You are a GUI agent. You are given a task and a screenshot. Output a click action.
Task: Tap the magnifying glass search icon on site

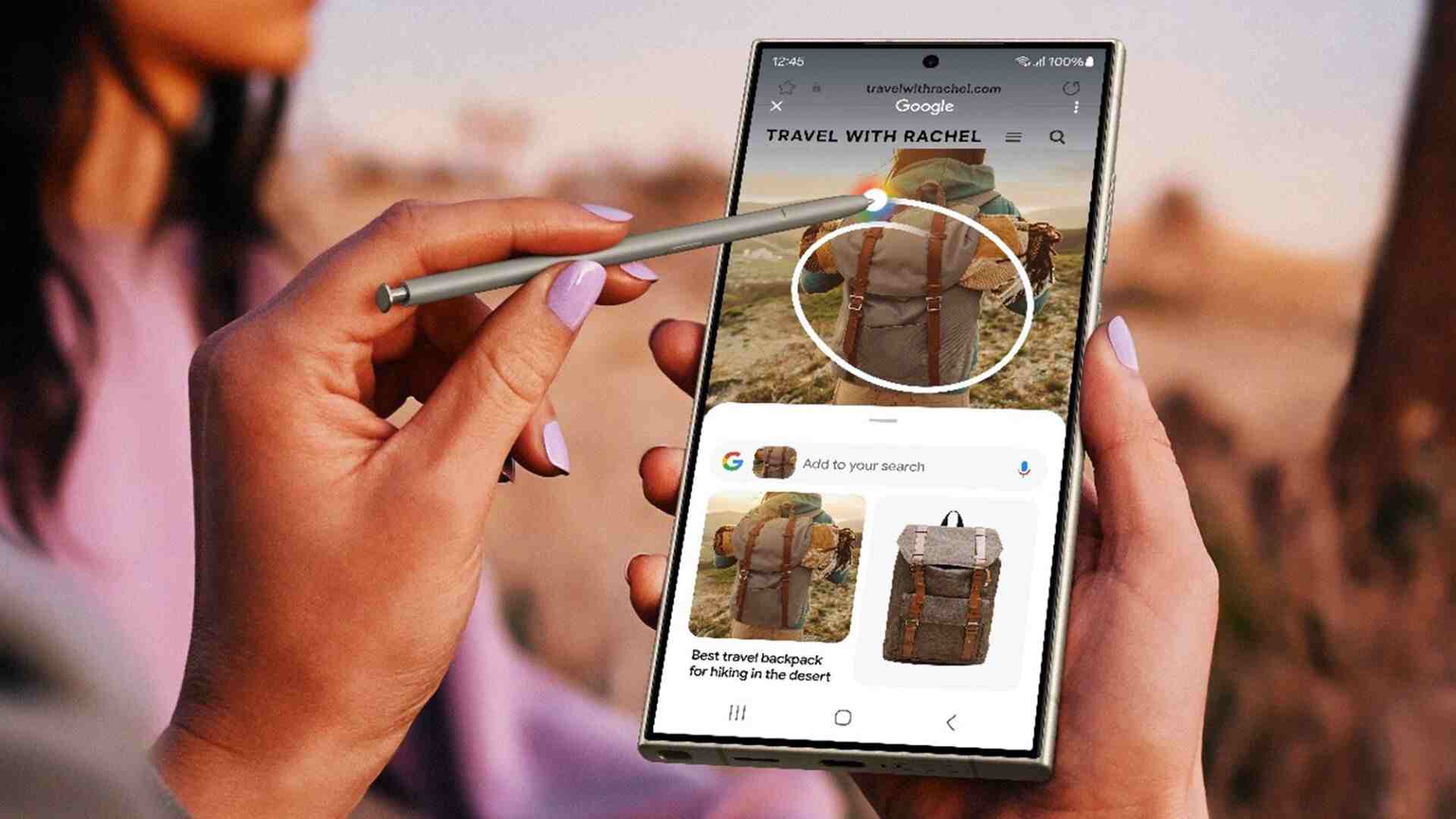(x=1057, y=137)
